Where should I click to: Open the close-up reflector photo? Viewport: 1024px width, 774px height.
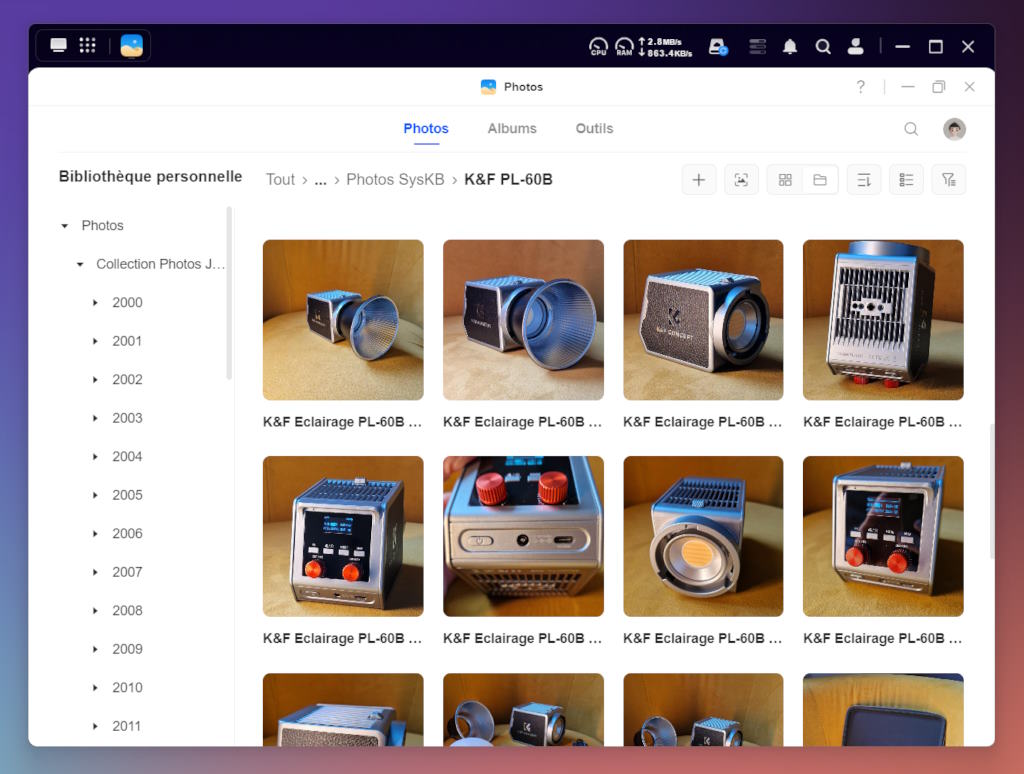(x=523, y=320)
